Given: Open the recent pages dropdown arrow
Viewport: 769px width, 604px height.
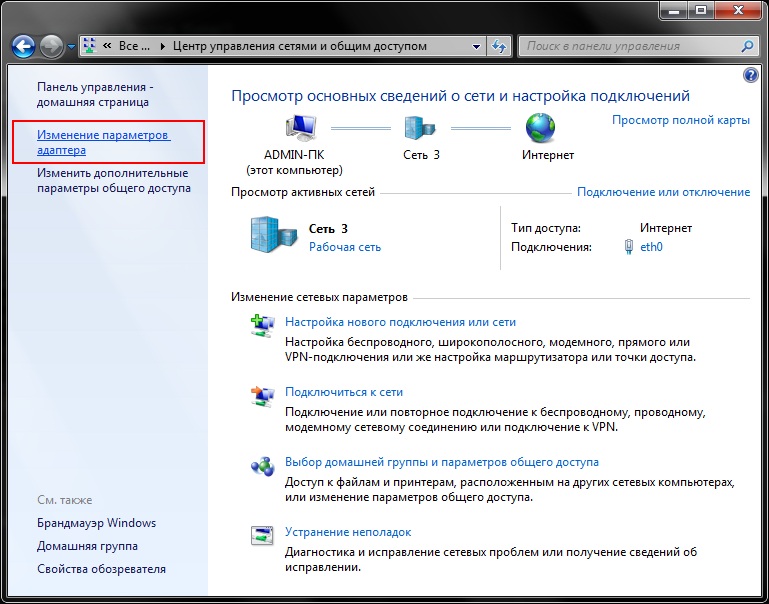Looking at the screenshot, I should point(71,47).
